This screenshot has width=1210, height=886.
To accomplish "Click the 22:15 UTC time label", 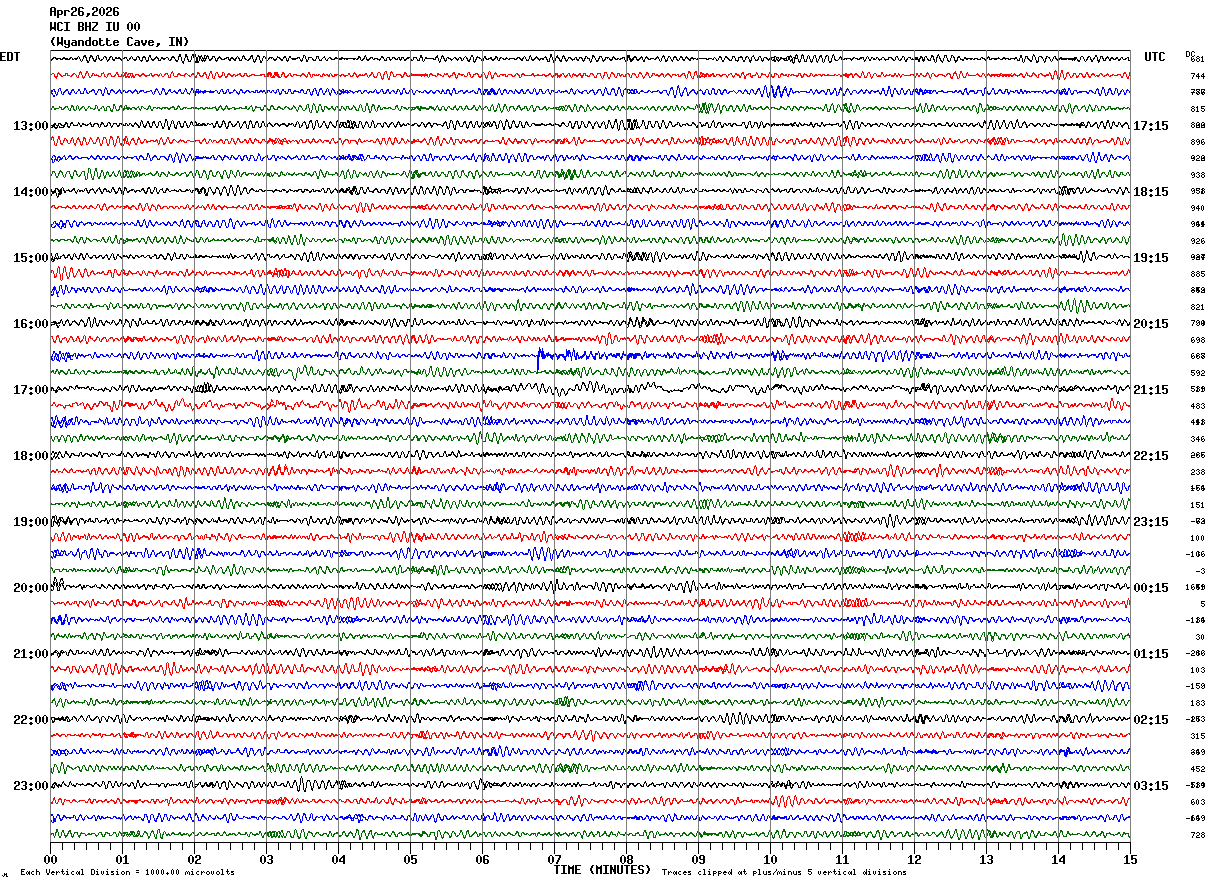I will click(x=1152, y=456).
